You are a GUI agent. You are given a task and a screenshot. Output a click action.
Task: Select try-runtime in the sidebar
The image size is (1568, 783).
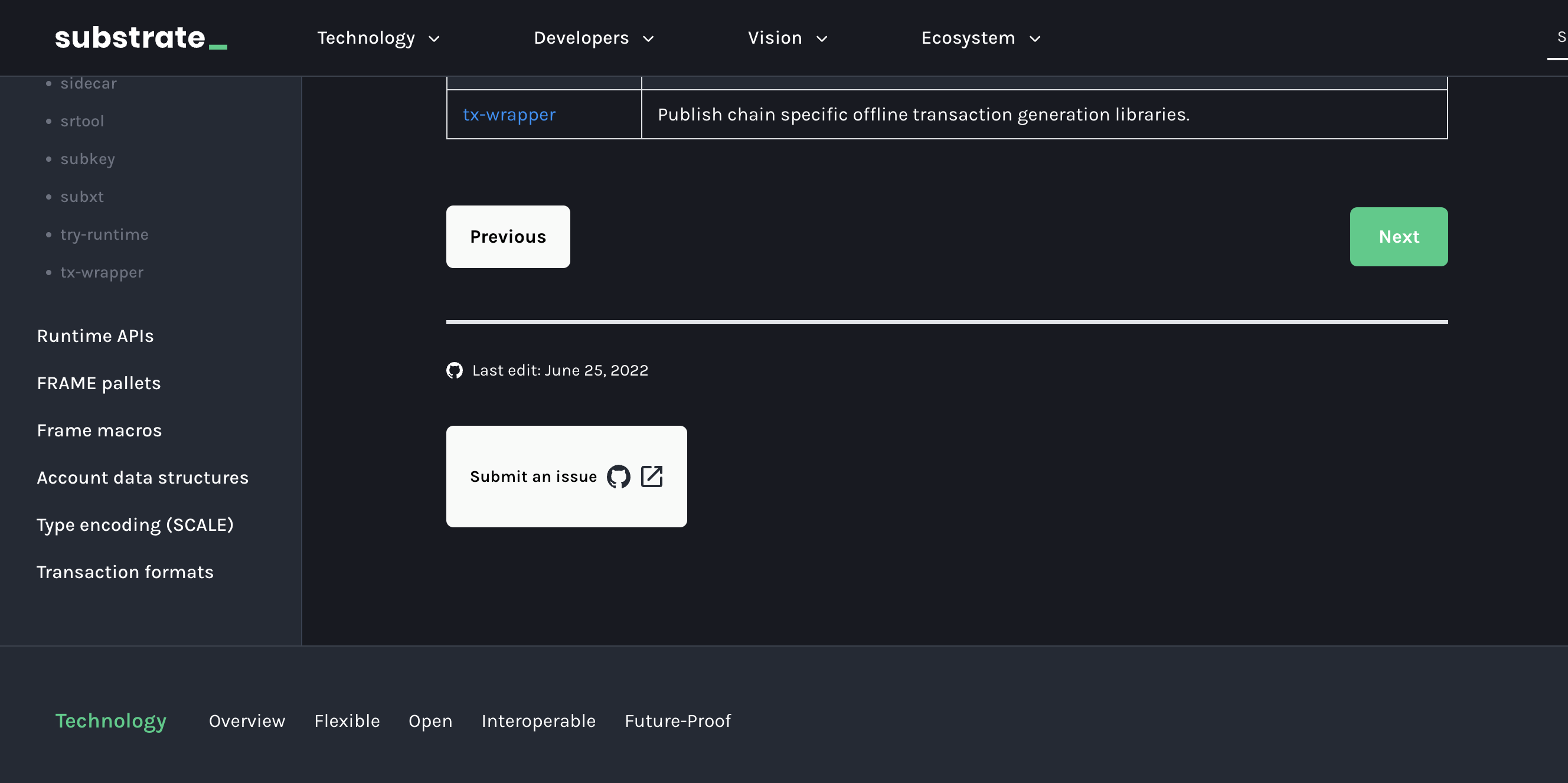(104, 234)
